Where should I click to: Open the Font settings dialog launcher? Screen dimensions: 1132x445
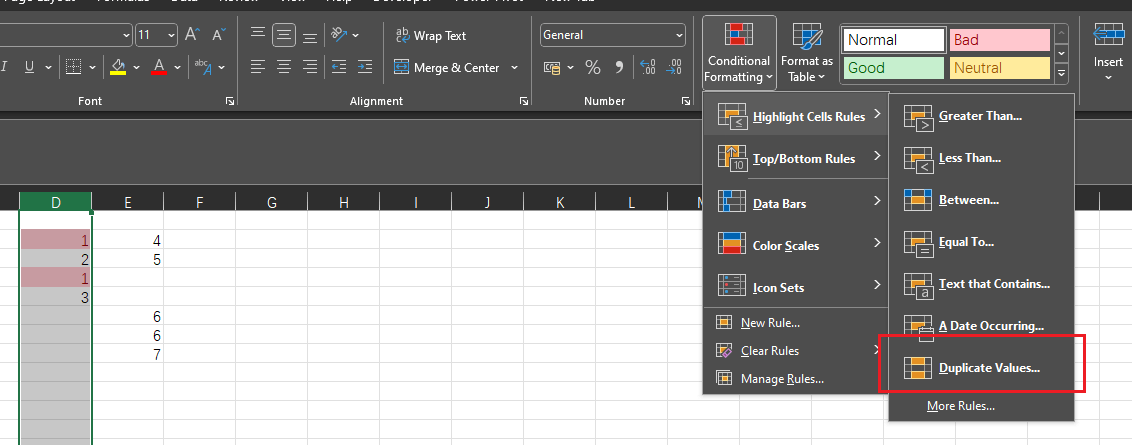(x=230, y=102)
